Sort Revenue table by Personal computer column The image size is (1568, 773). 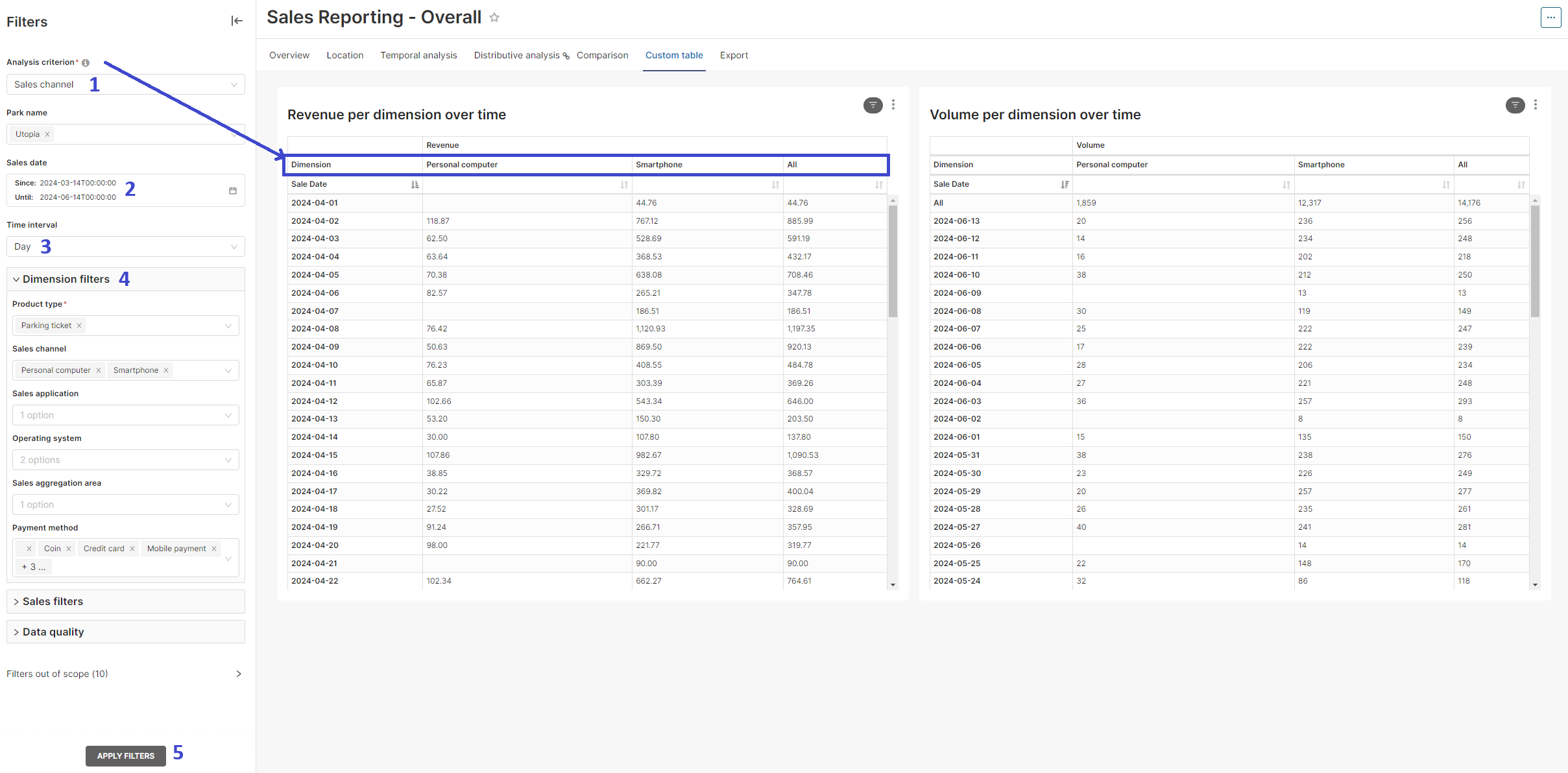624,185
